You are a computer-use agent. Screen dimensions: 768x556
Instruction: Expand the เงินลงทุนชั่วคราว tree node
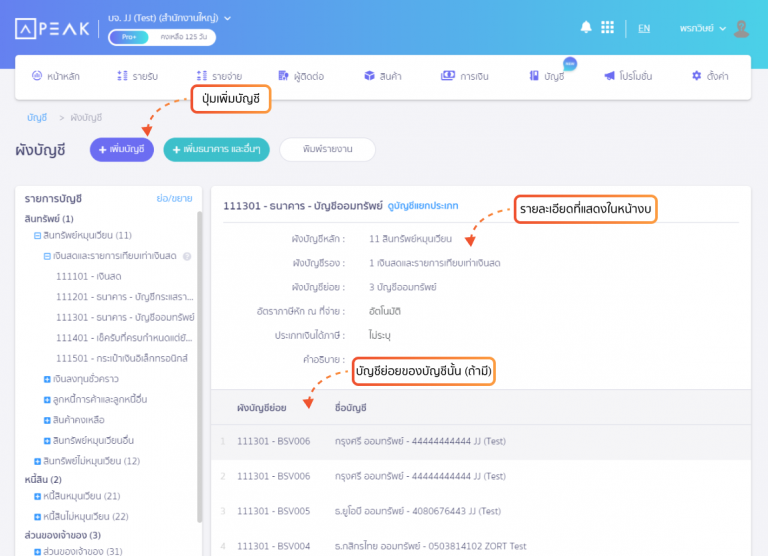(47, 379)
